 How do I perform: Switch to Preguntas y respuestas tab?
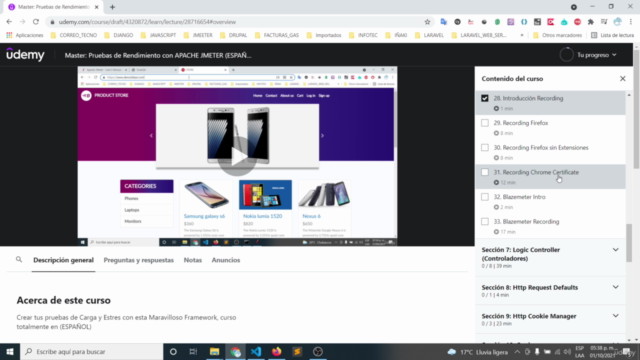[x=138, y=260]
